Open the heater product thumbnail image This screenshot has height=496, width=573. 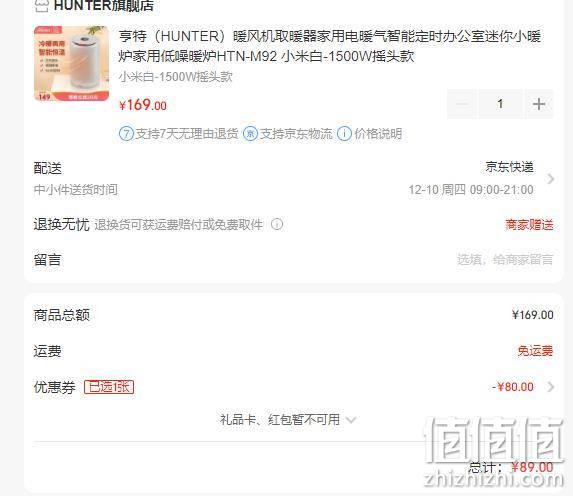[x=71, y=63]
